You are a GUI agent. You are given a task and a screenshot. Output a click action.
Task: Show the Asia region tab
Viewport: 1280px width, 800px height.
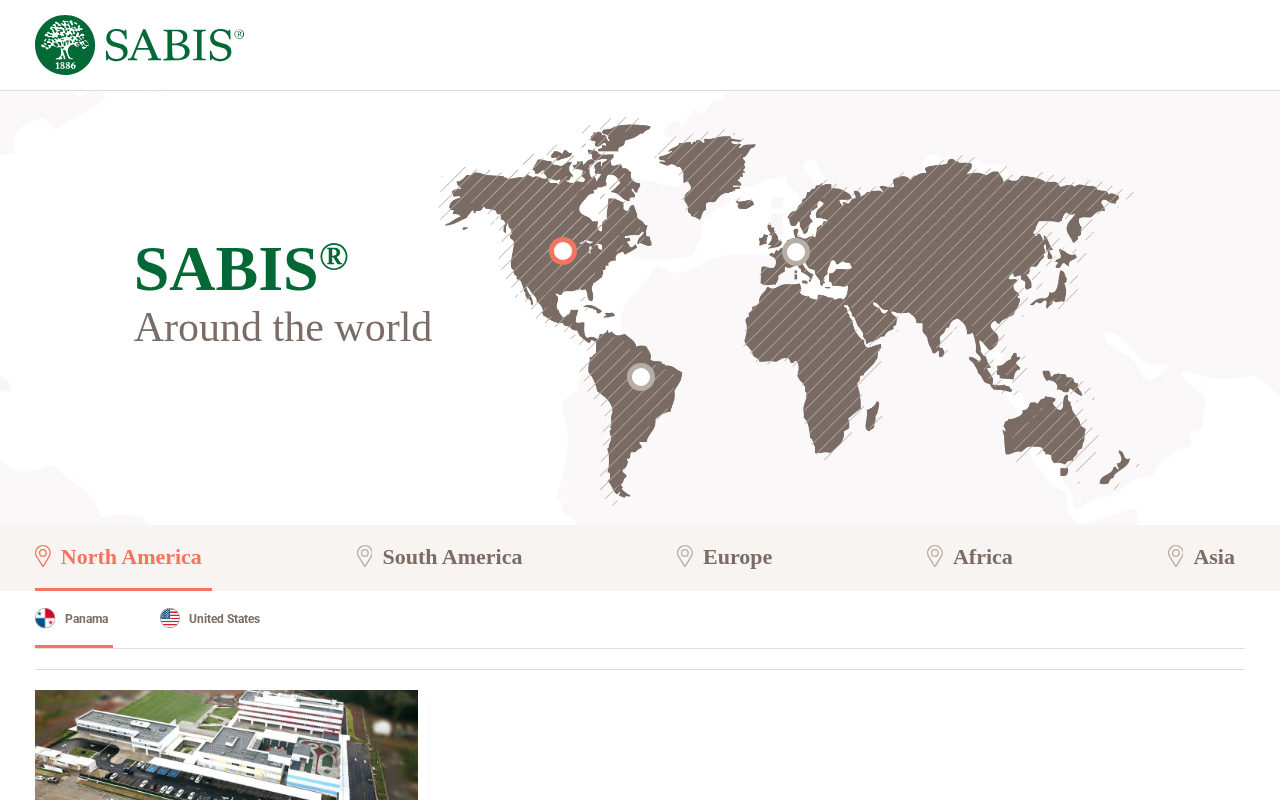pyautogui.click(x=1201, y=557)
